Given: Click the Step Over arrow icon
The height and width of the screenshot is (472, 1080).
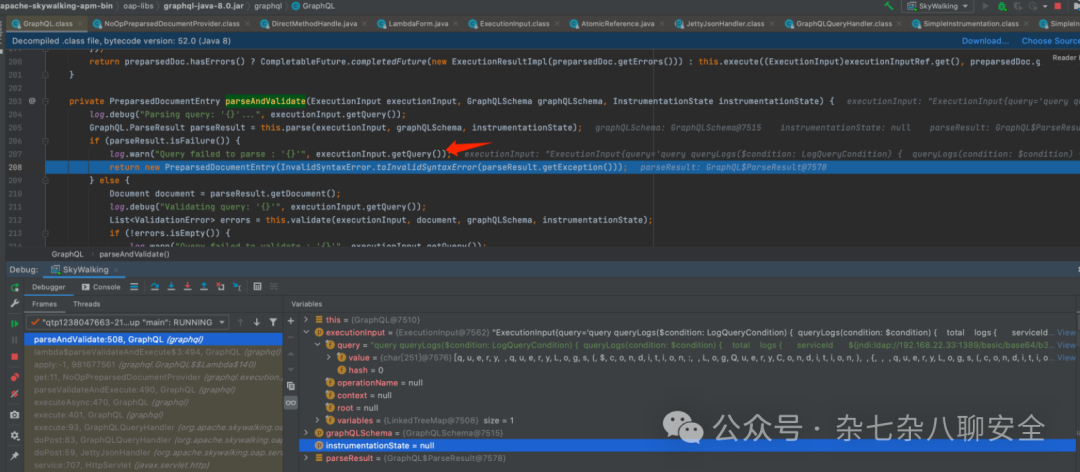Looking at the screenshot, I should click(x=155, y=287).
